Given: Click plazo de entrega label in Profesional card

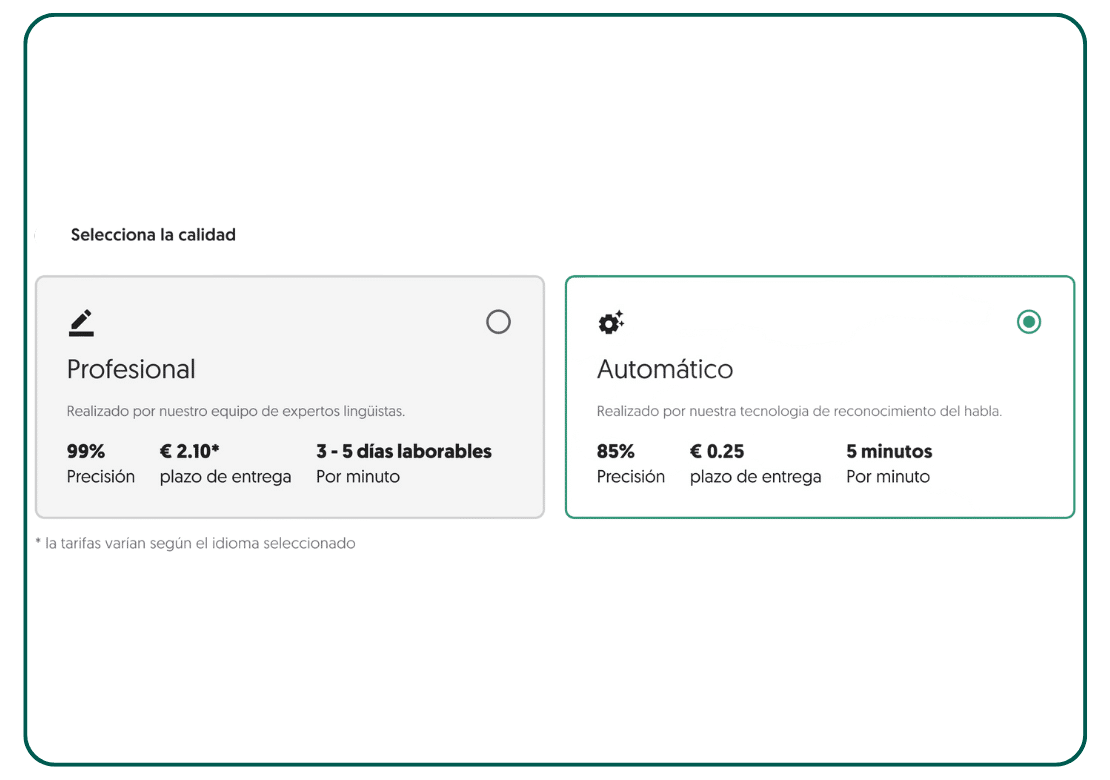Looking at the screenshot, I should (225, 477).
